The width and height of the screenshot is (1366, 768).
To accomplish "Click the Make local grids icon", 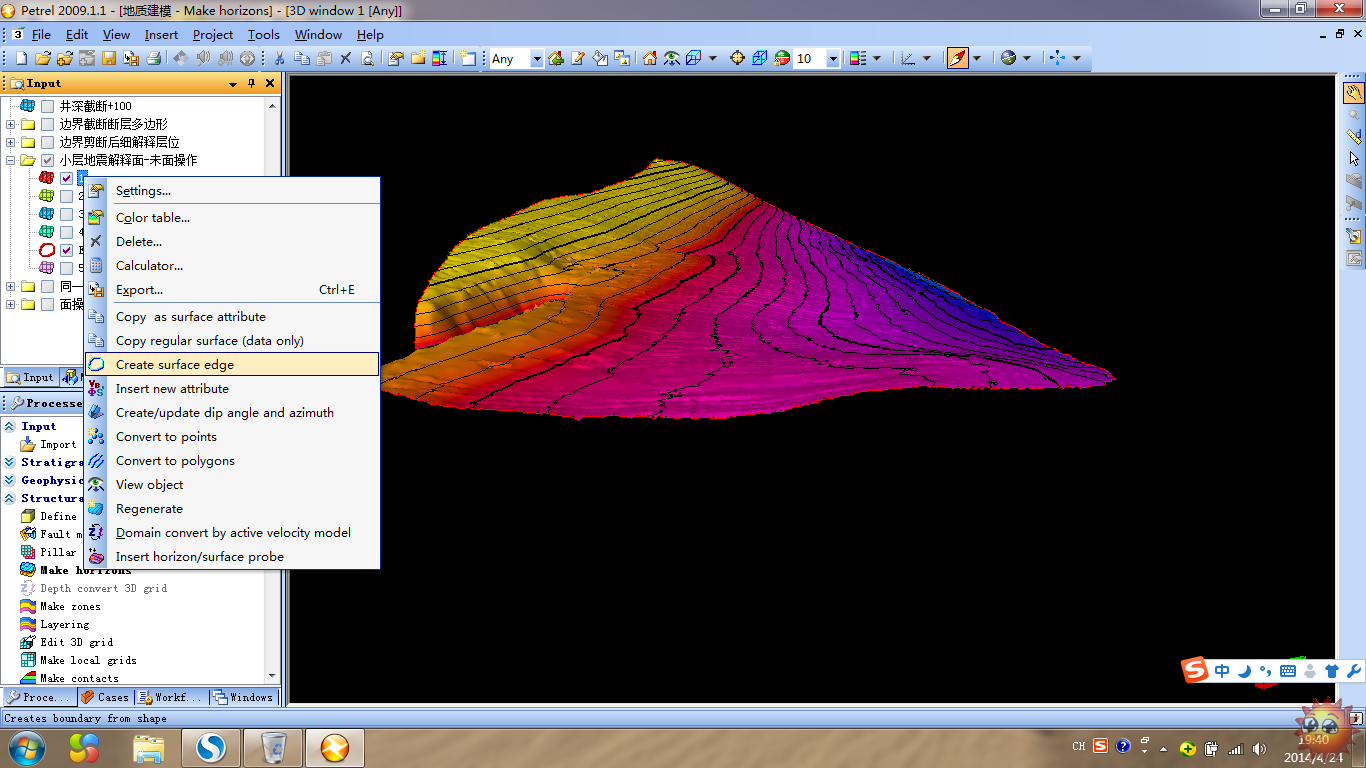I will click(28, 660).
